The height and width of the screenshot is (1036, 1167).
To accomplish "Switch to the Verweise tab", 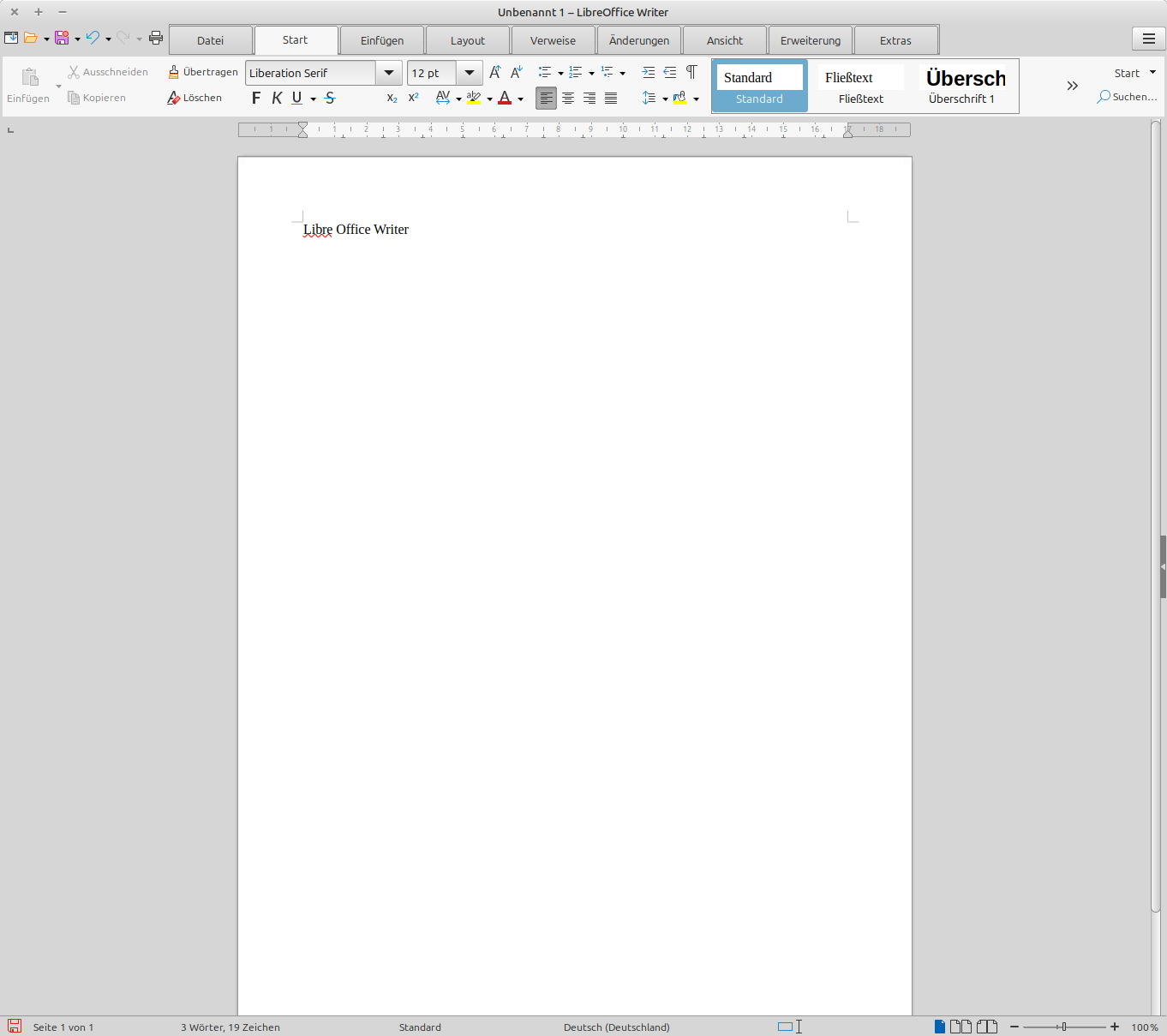I will tap(554, 40).
